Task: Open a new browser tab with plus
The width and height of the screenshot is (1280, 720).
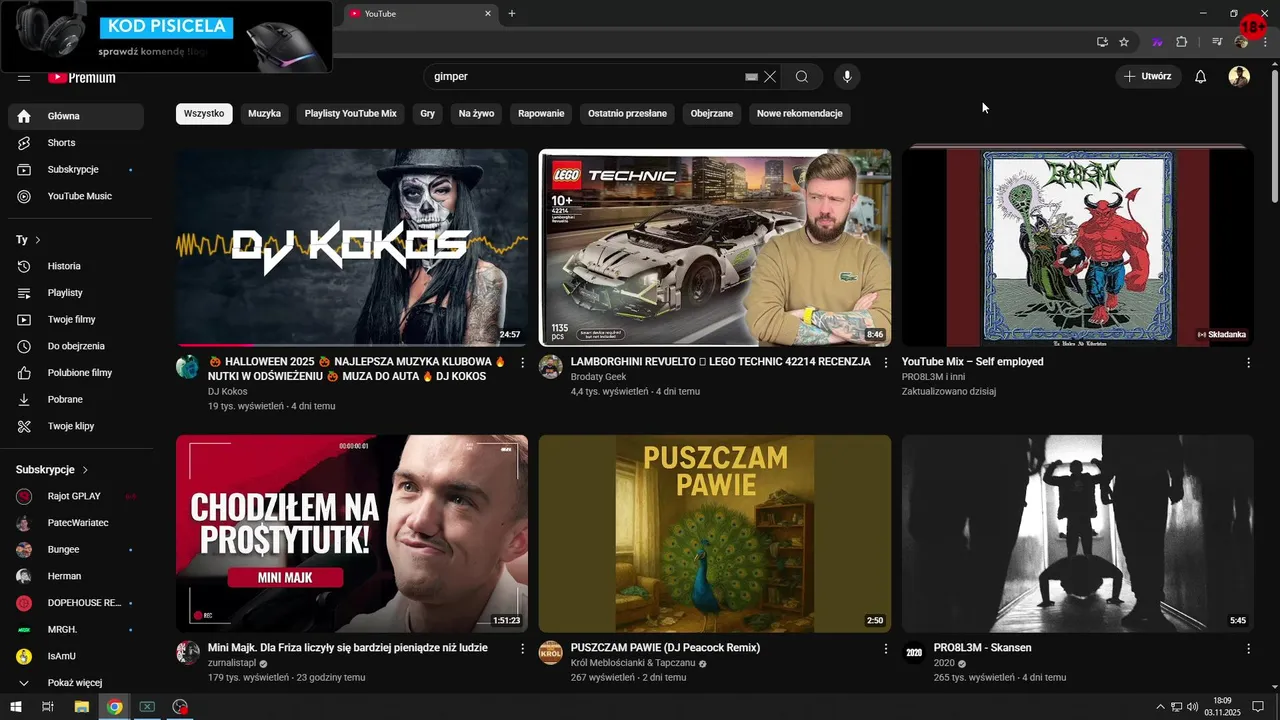Action: [512, 13]
